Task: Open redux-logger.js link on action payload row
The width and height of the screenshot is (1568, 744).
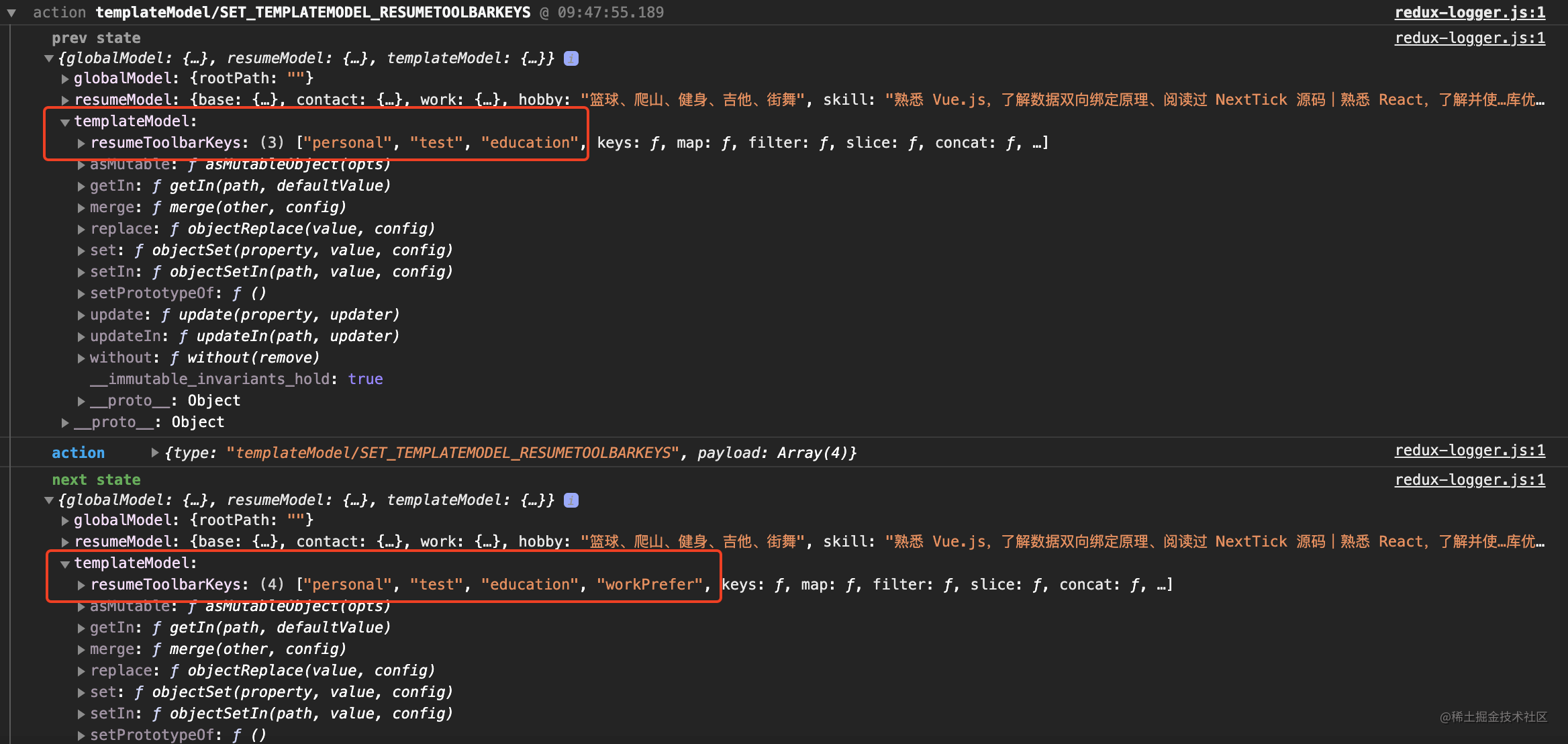Action: coord(1469,451)
